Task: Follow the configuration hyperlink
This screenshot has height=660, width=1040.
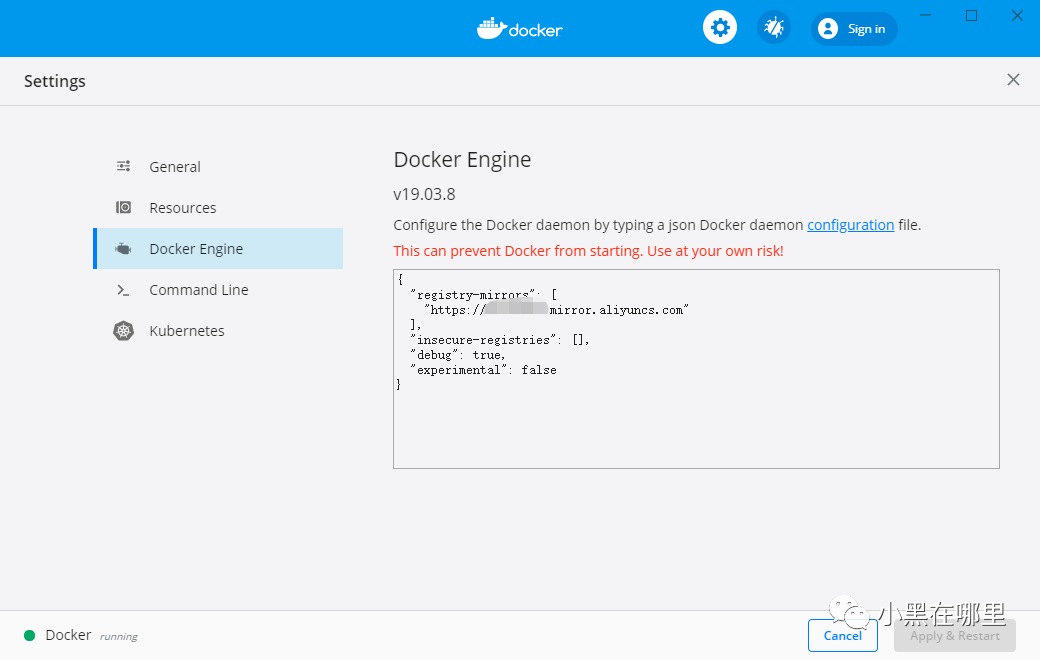Action: coord(850,225)
